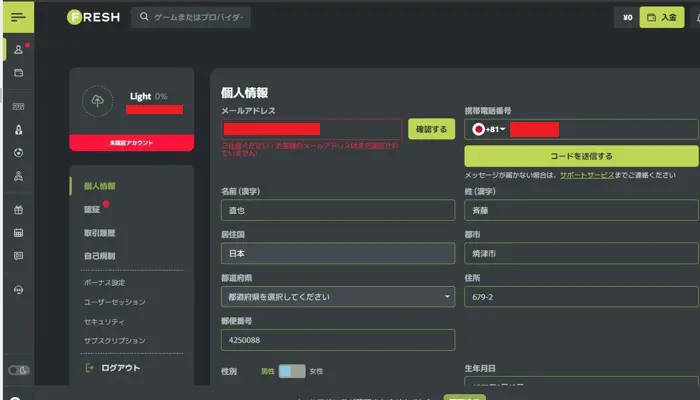Open ユーザーセッション menu item
700x400 pixels.
point(115,302)
